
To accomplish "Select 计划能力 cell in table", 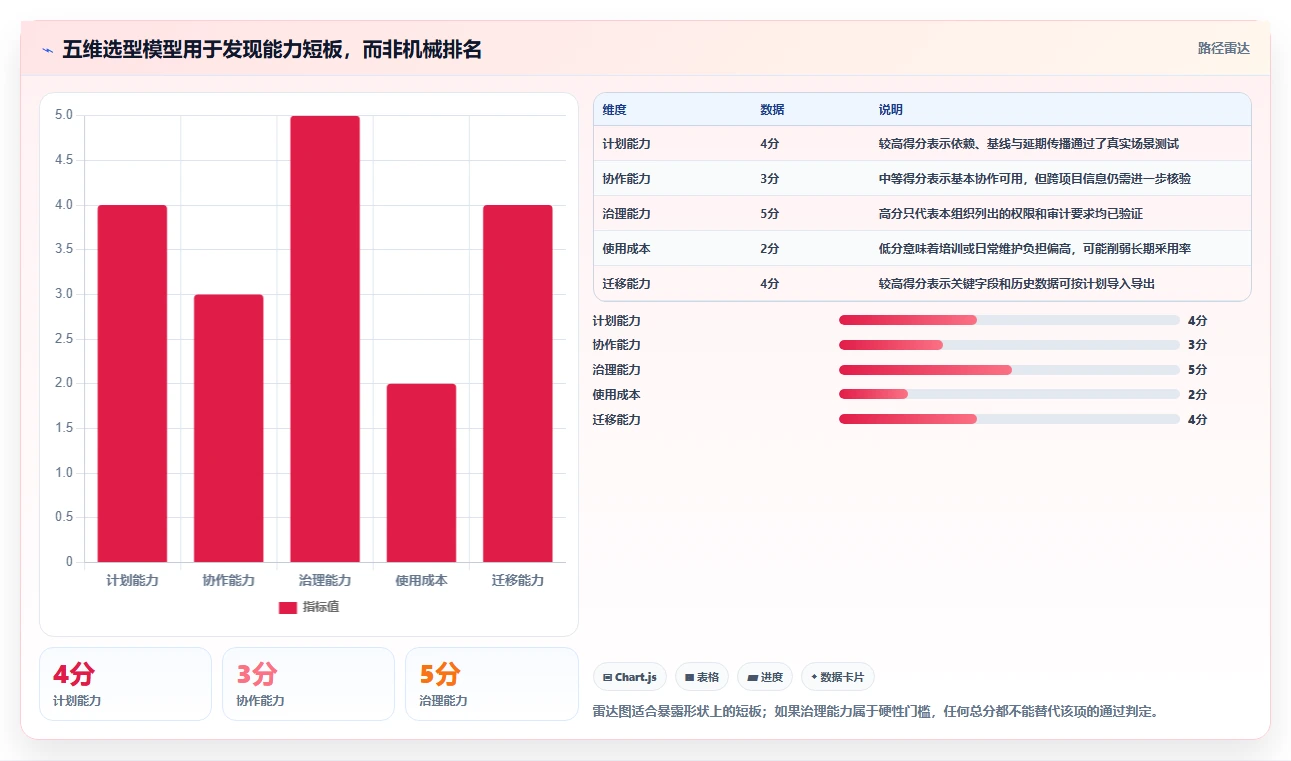I will (x=627, y=144).
